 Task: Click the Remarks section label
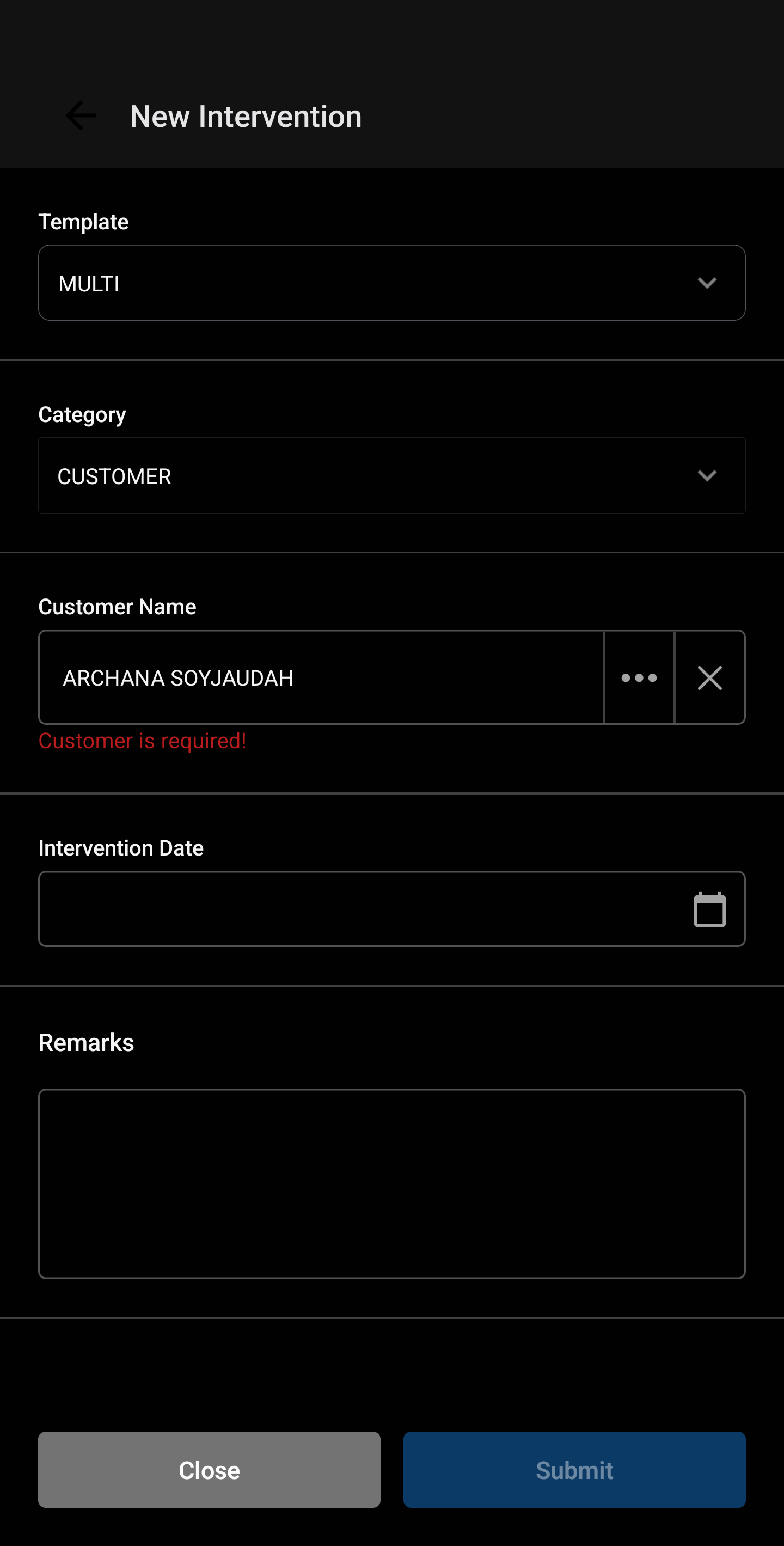[86, 1042]
